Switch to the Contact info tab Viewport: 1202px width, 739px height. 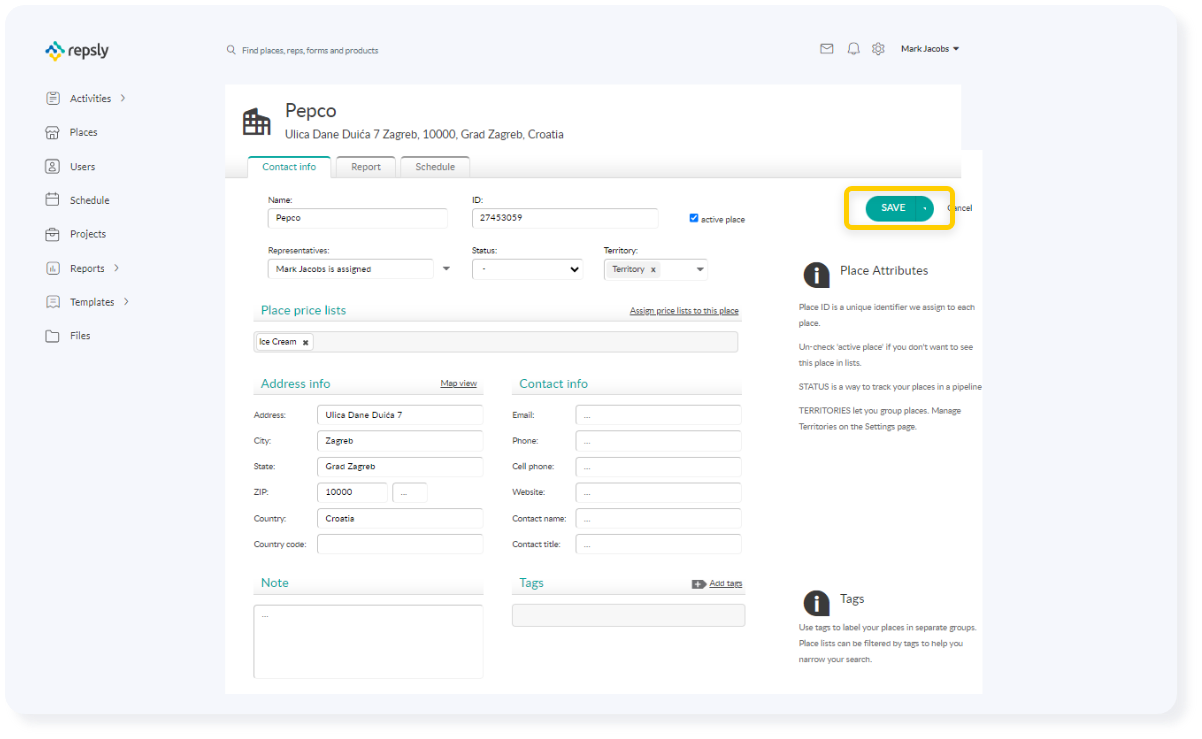pos(289,167)
